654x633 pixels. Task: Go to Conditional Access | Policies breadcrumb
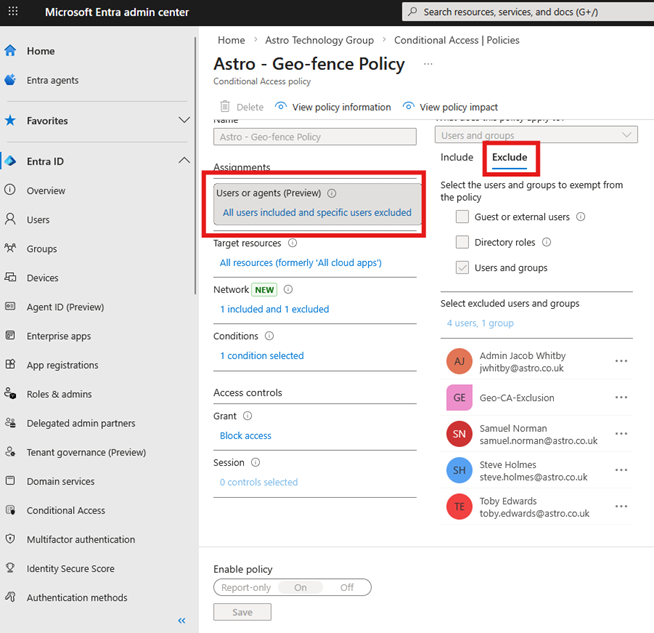coord(457,40)
